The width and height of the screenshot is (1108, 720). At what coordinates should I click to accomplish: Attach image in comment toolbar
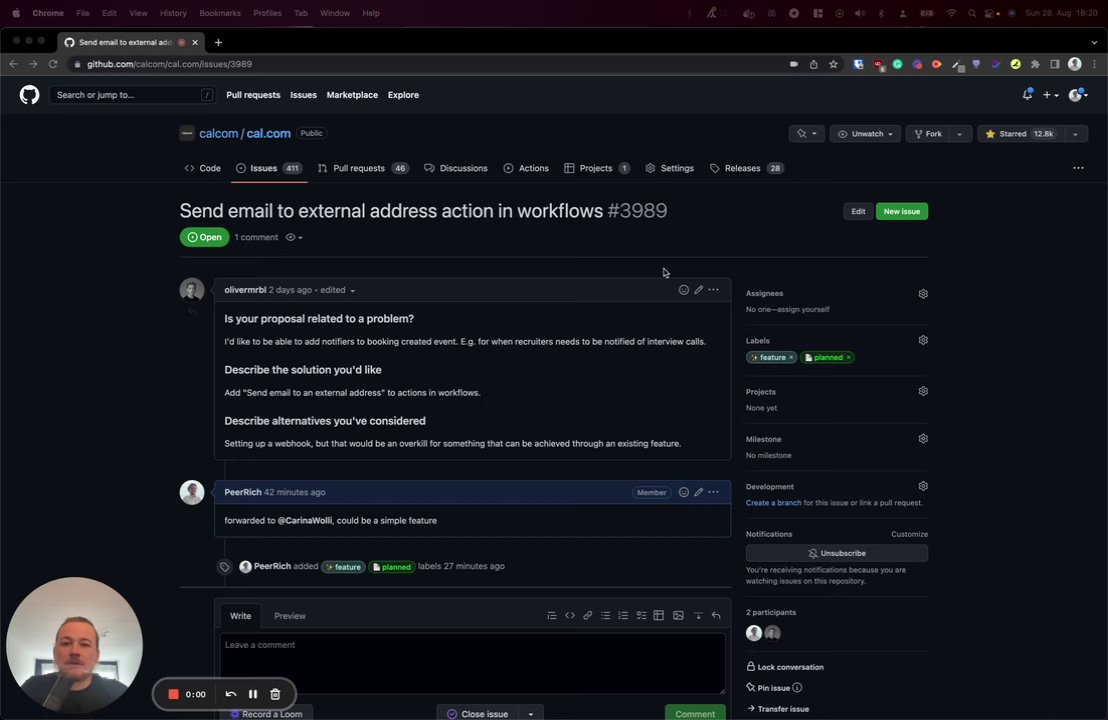click(x=678, y=615)
